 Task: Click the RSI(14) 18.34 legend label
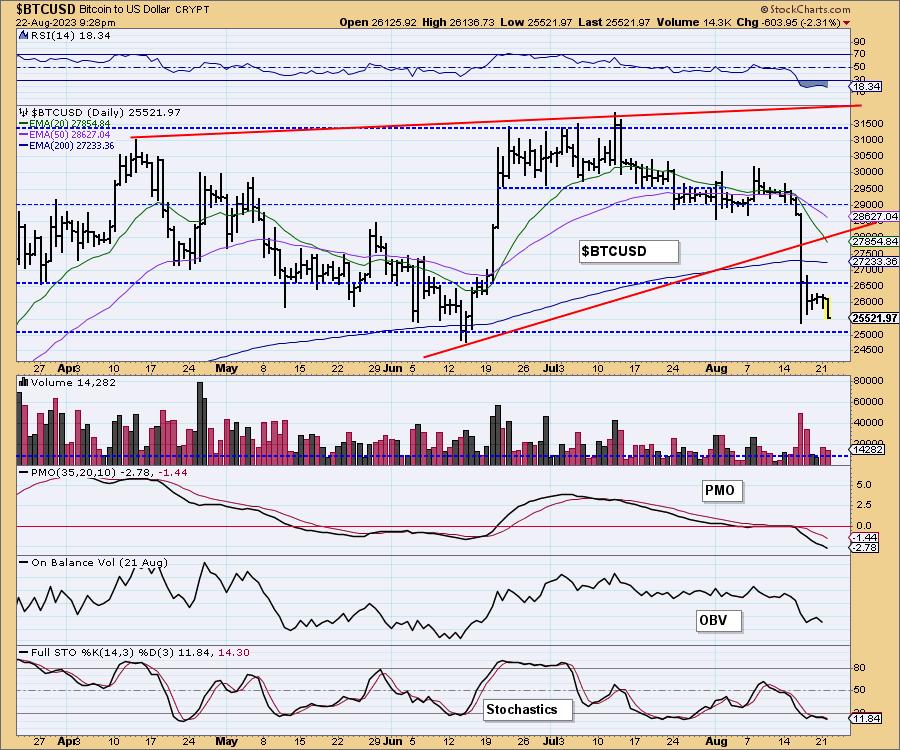pos(70,35)
